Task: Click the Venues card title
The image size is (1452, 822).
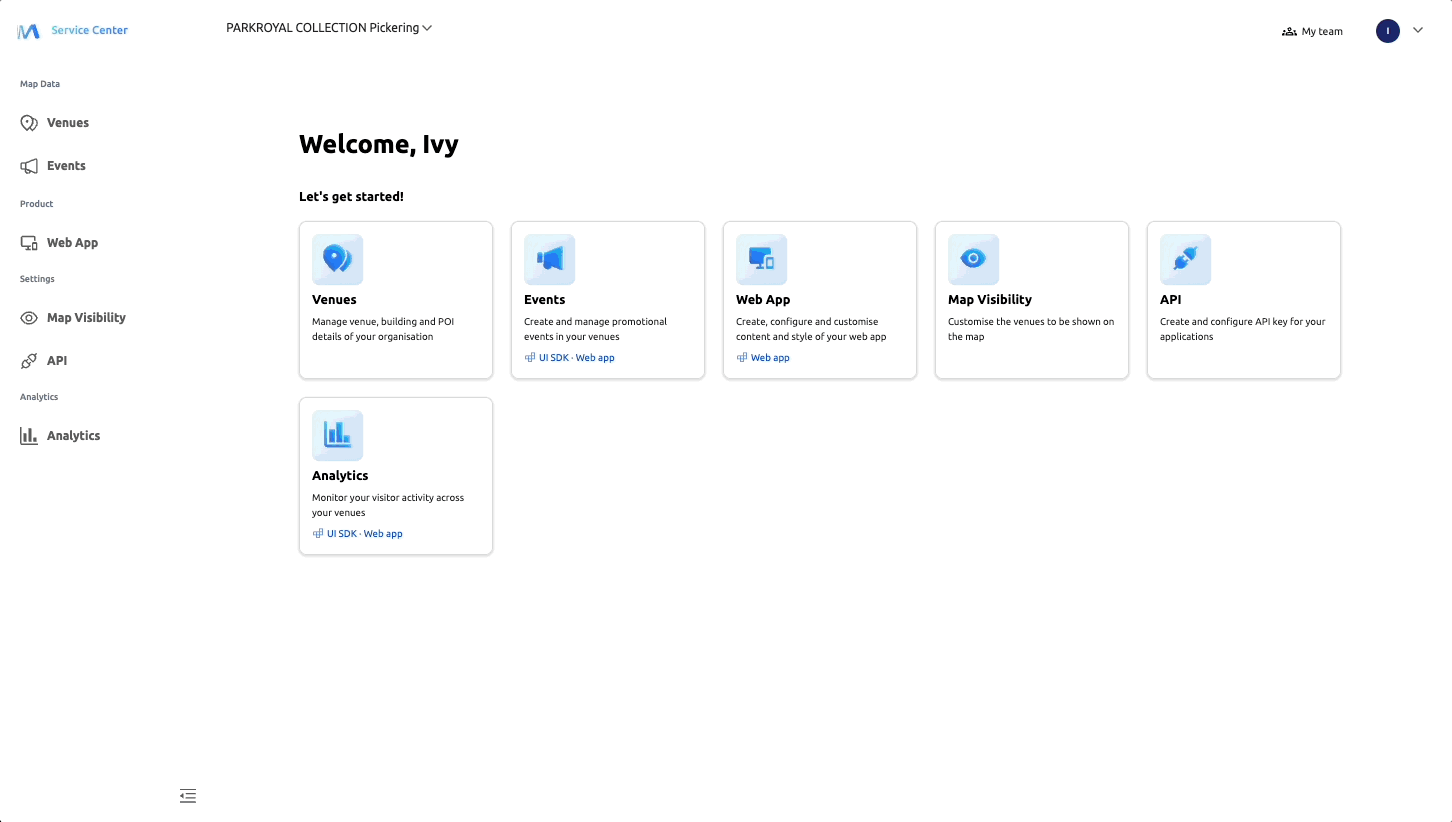Action: pyautogui.click(x=334, y=300)
